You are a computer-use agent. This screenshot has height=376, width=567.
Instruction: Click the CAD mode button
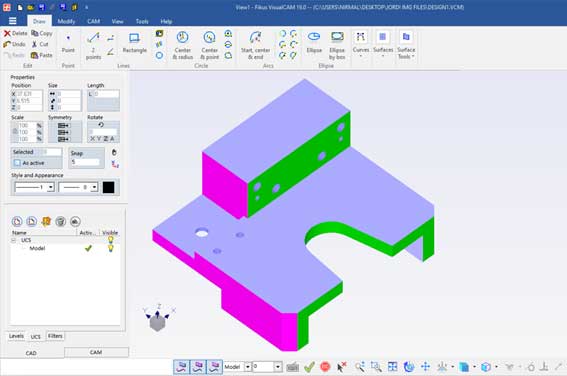click(31, 353)
